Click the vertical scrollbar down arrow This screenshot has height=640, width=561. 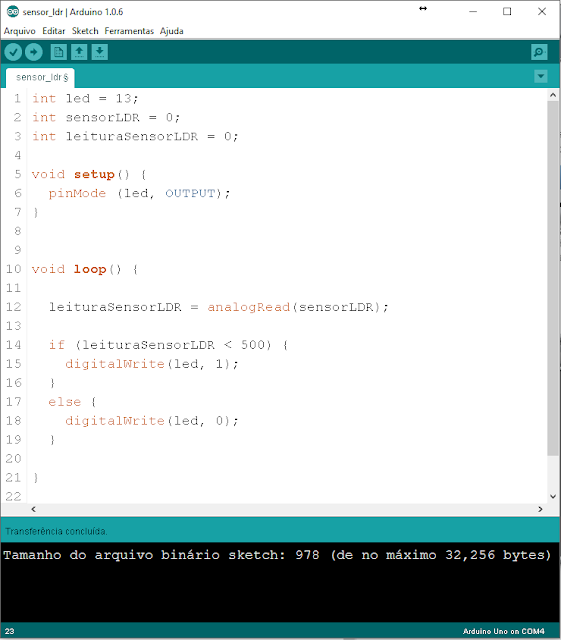[553, 497]
